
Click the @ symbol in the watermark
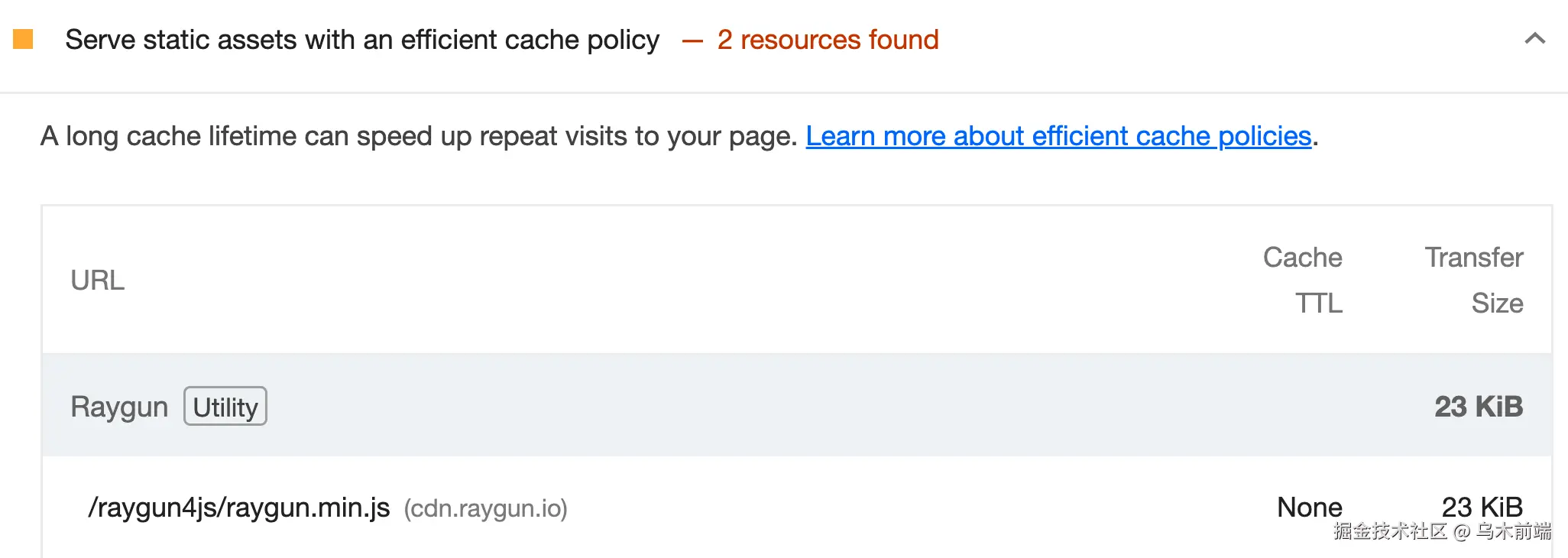click(1462, 532)
